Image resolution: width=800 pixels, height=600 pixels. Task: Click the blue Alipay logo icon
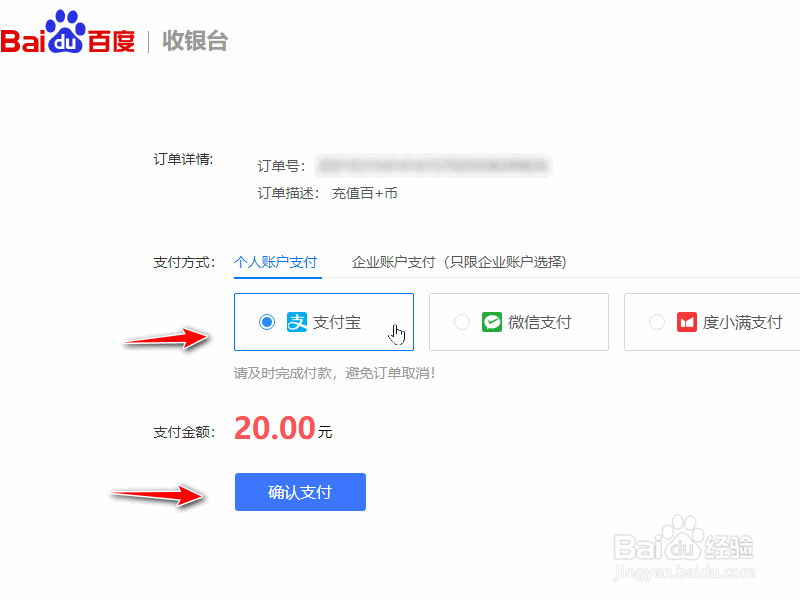[x=297, y=322]
